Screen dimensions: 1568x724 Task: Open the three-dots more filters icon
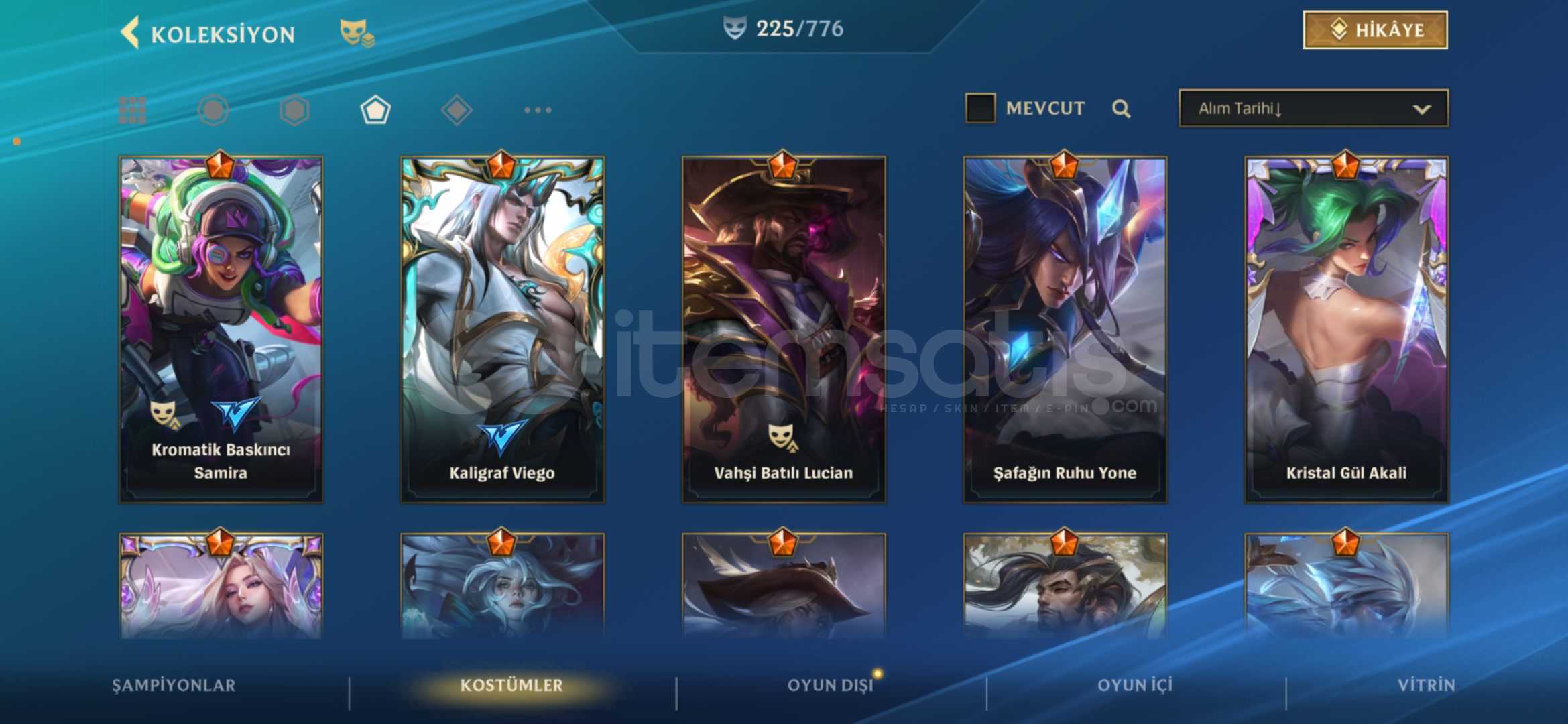(x=538, y=110)
